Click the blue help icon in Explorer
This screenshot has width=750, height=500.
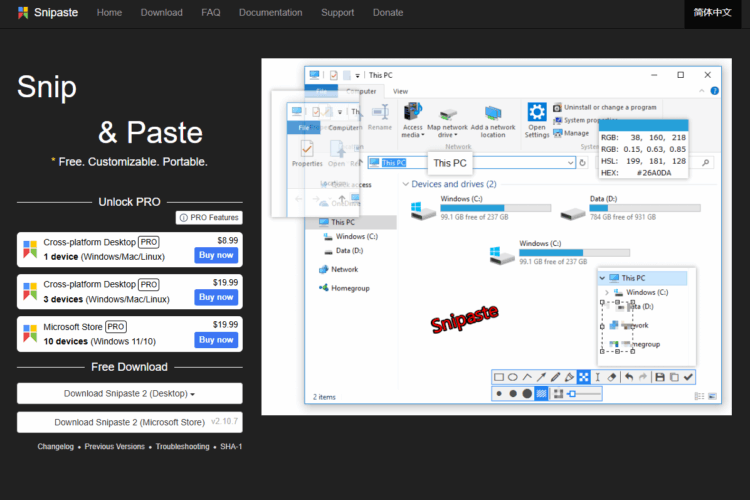pos(714,91)
